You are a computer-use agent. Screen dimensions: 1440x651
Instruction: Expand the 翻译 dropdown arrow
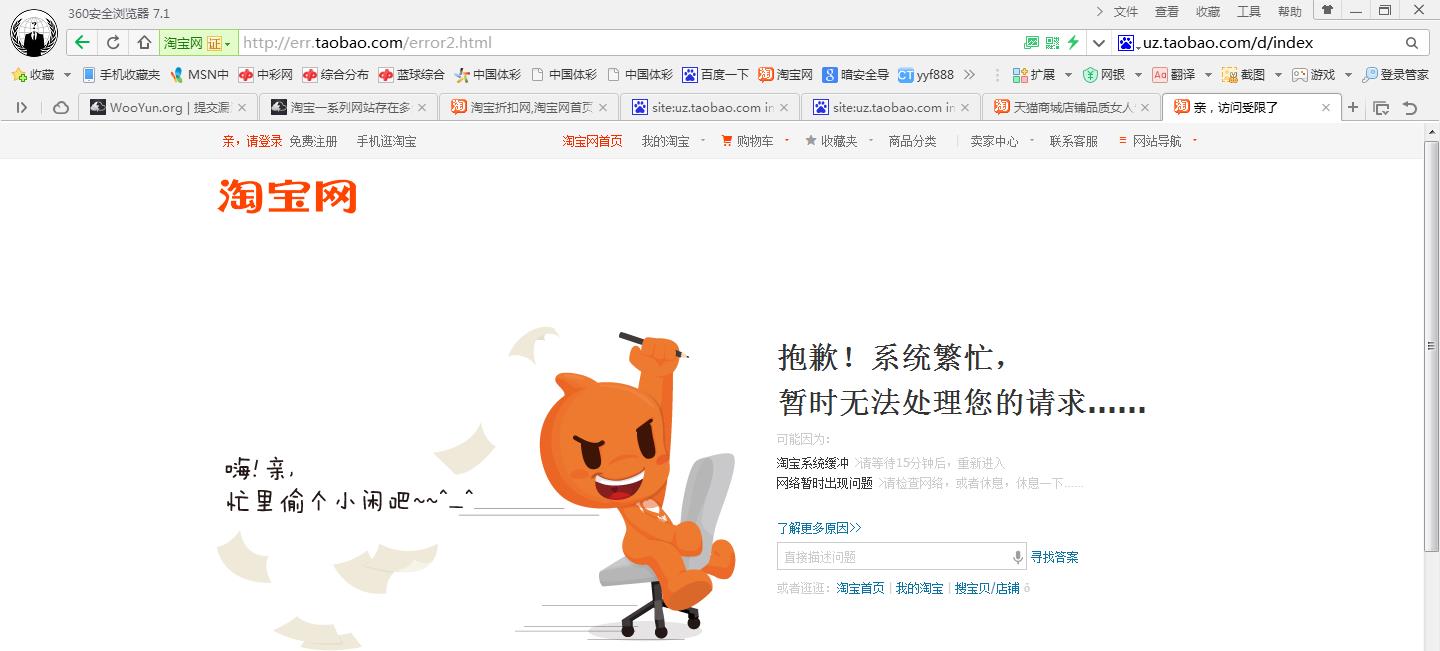(1208, 75)
